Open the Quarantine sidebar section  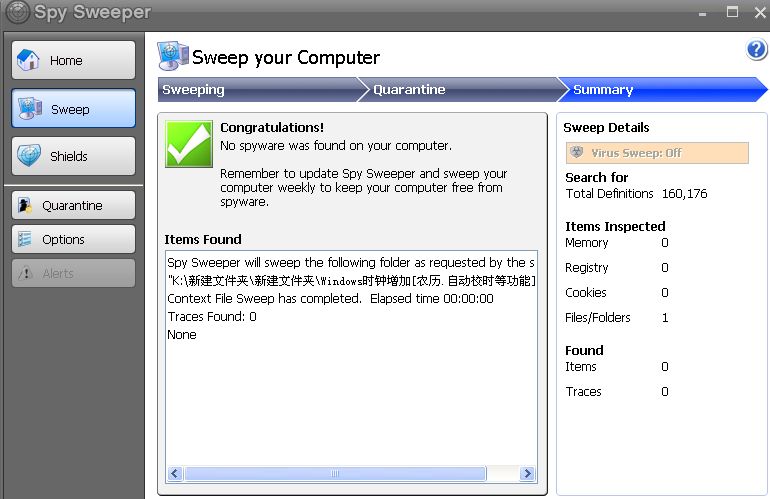73,205
